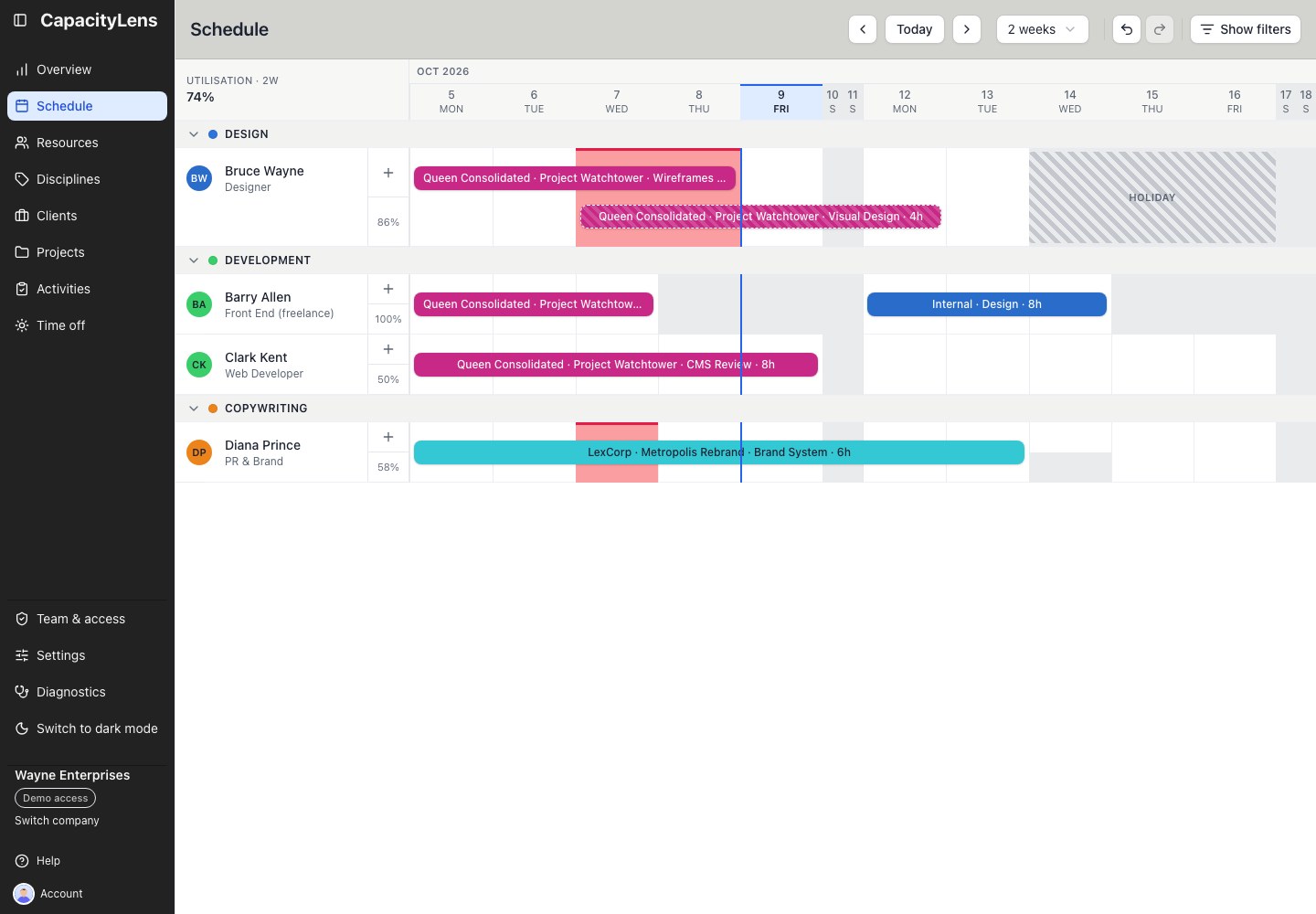Viewport: 1316px width, 914px height.
Task: Select Schedule in sidebar
Action: pyautogui.click(x=87, y=106)
